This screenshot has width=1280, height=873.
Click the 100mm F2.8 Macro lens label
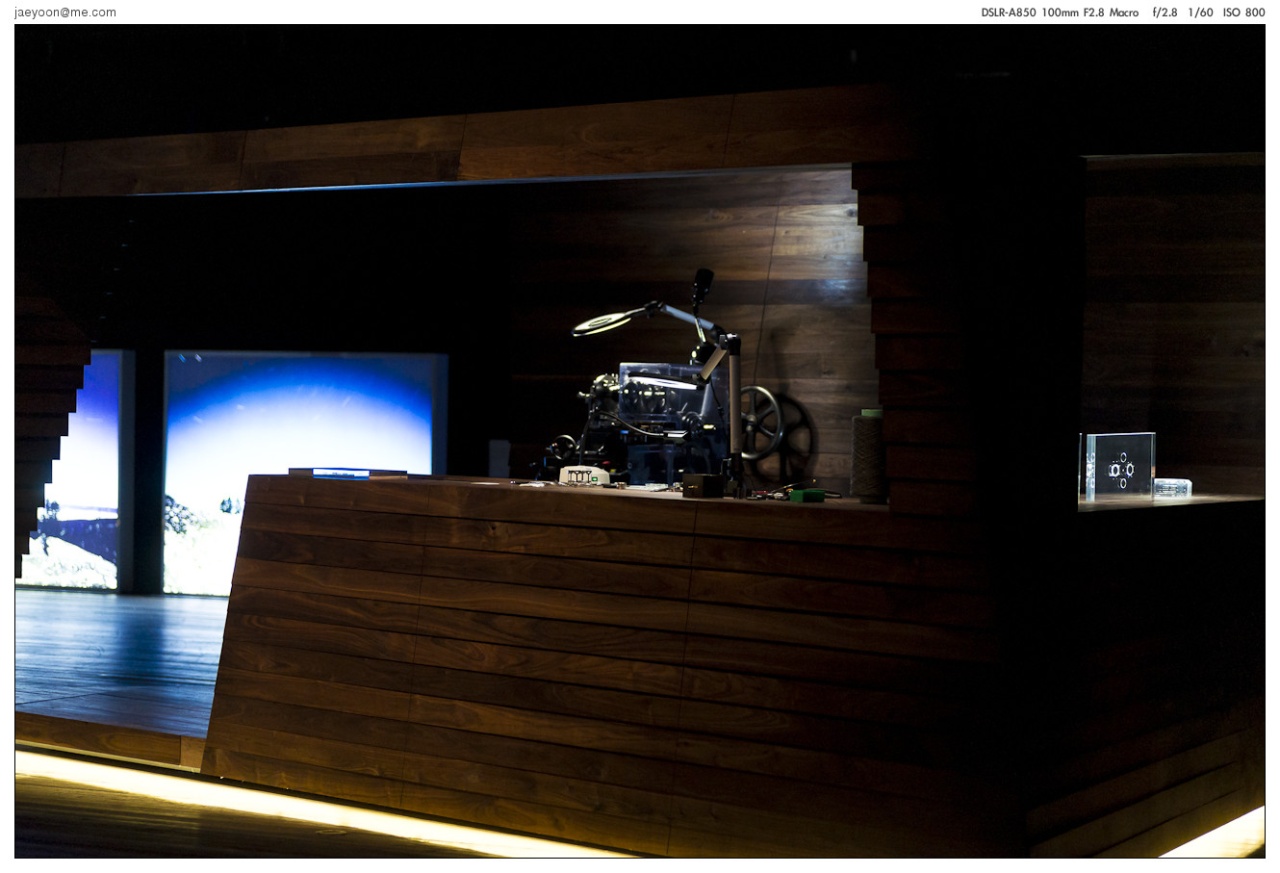1089,13
